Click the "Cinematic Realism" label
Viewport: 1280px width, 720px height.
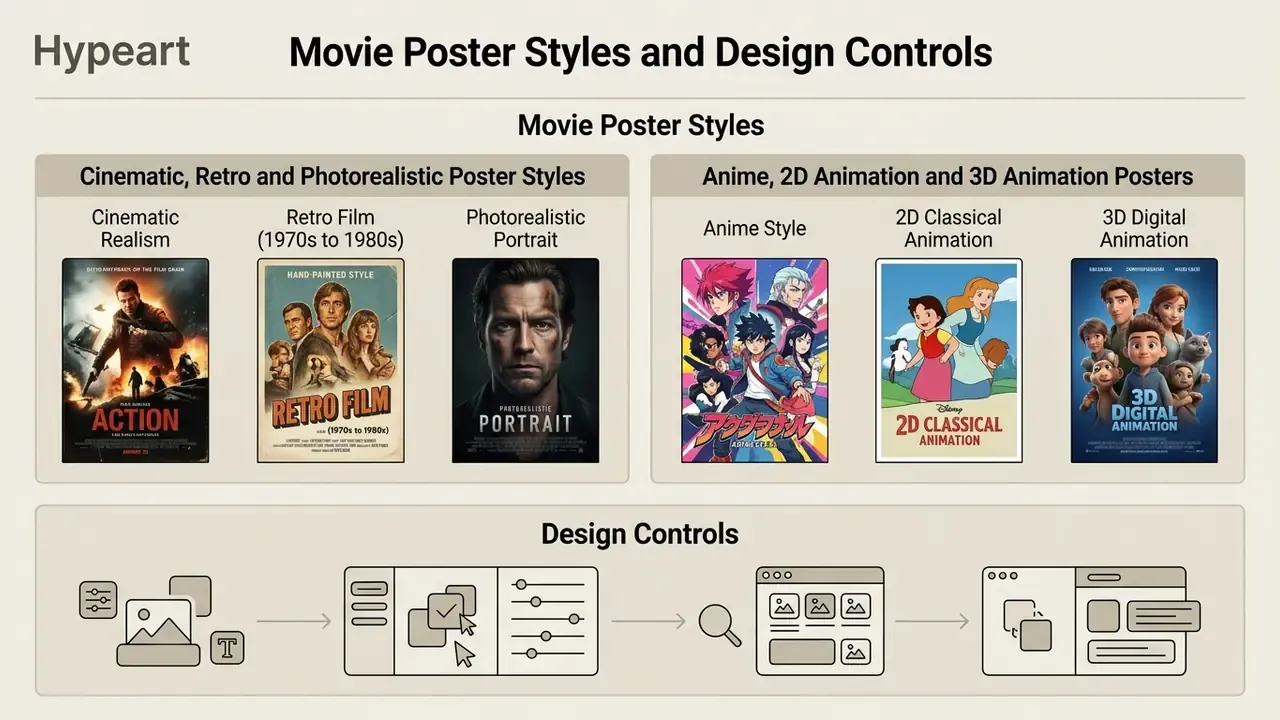(135, 229)
